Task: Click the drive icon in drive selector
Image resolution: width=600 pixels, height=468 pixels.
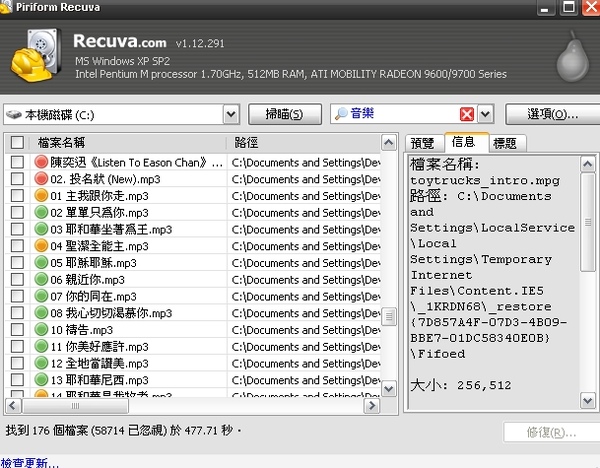Action: click(x=14, y=114)
